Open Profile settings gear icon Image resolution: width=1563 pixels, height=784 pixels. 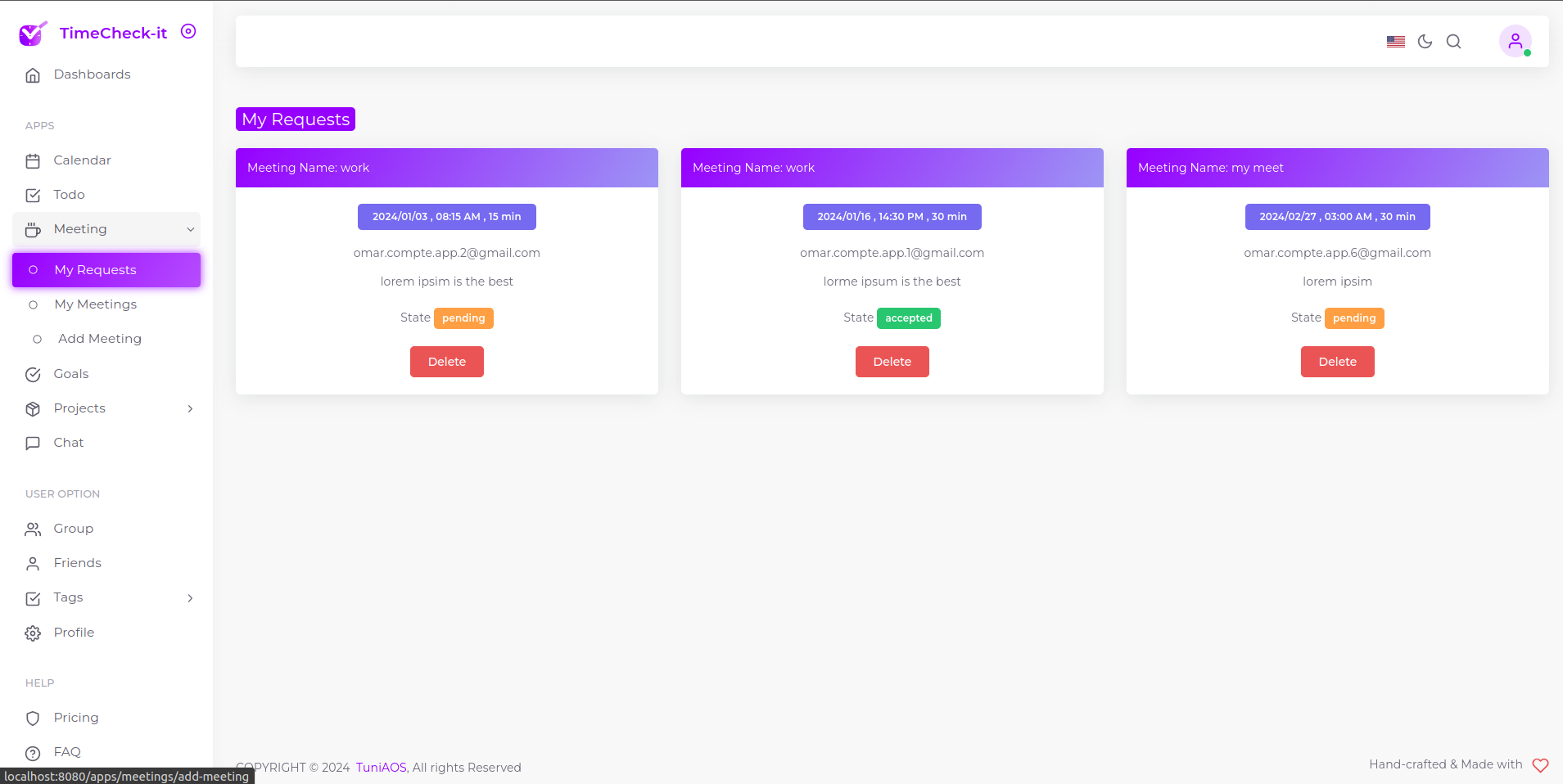tap(33, 633)
